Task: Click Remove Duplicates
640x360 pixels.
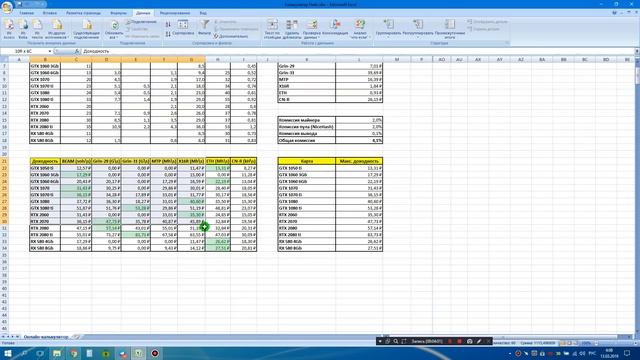Action: coord(292,29)
